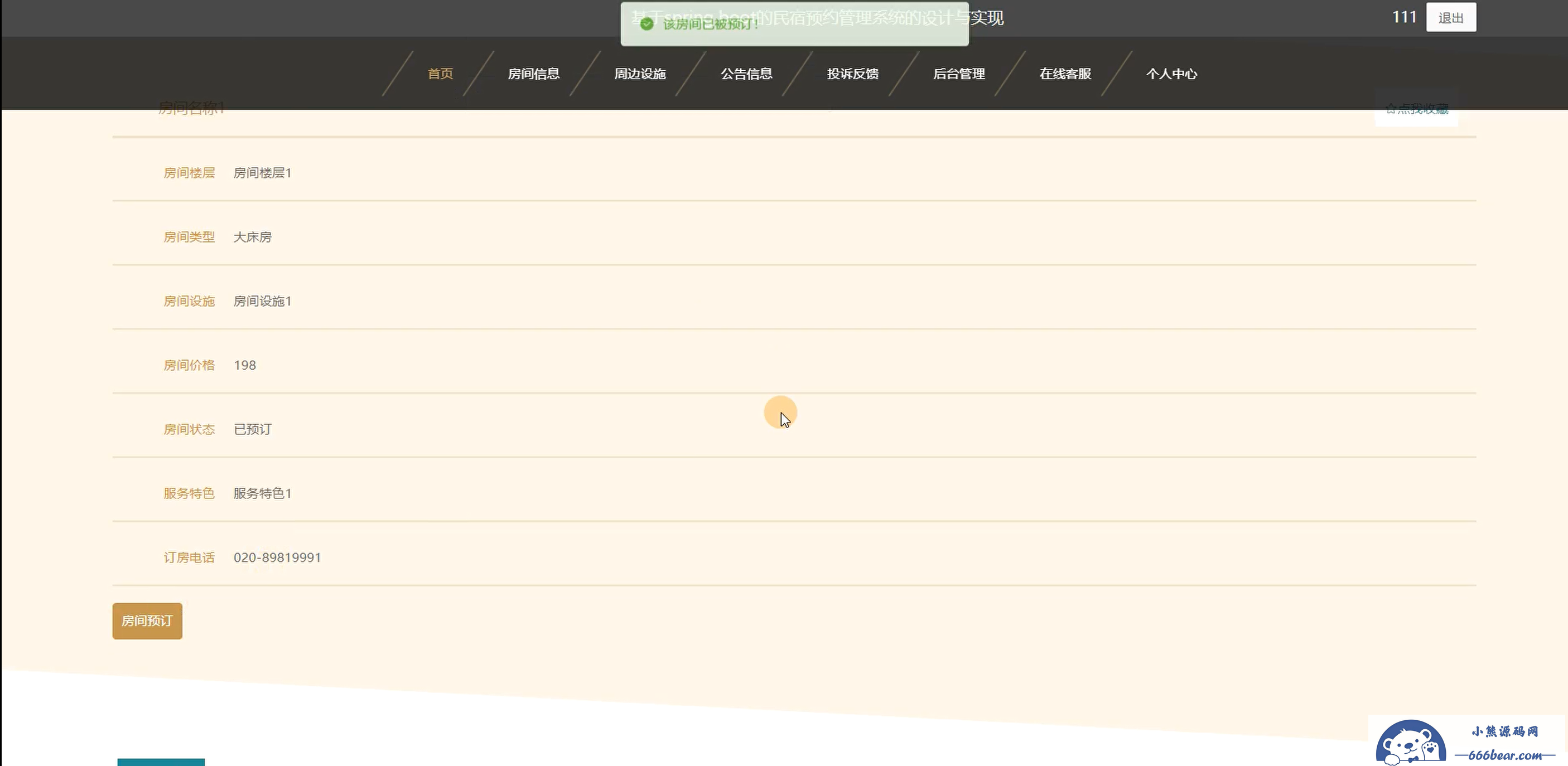Open 投诉反馈 navigation item
Screen dimensions: 1568x766
[853, 74]
